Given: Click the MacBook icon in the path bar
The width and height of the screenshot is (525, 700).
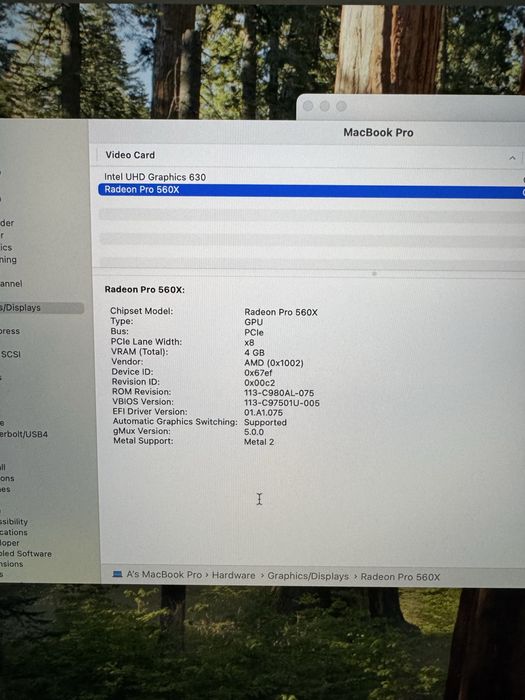Looking at the screenshot, I should [117, 574].
